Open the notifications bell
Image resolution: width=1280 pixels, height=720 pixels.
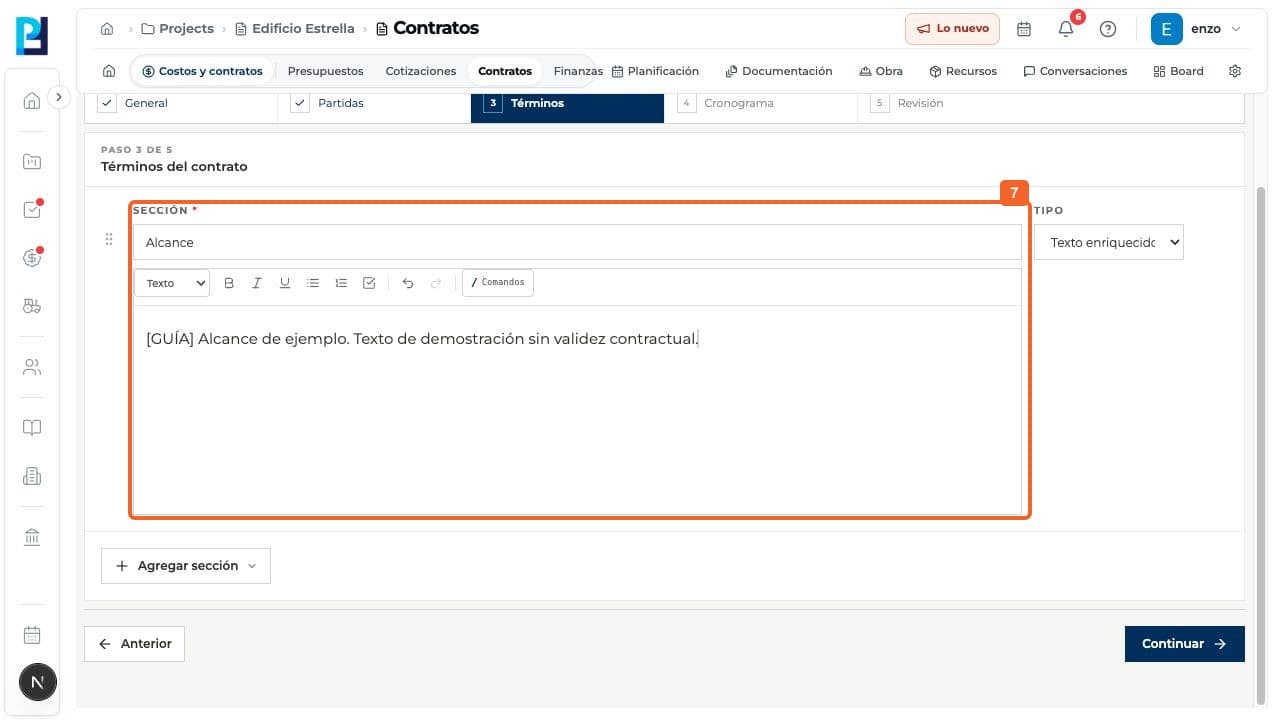pyautogui.click(x=1066, y=29)
